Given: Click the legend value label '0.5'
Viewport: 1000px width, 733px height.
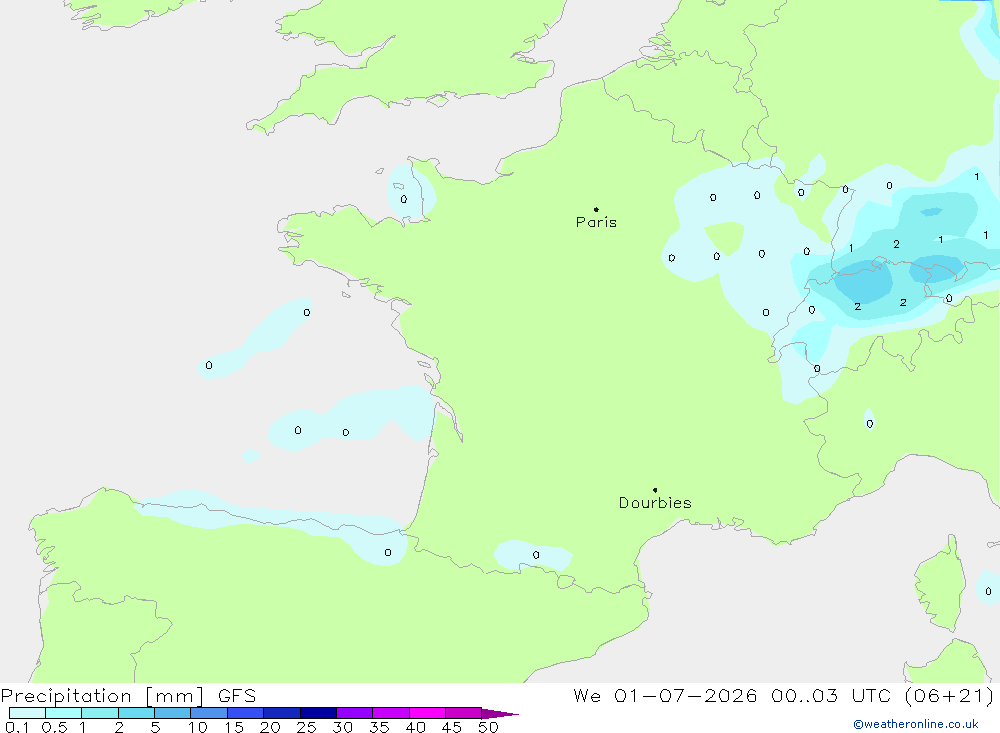Looking at the screenshot, I should click(54, 727).
